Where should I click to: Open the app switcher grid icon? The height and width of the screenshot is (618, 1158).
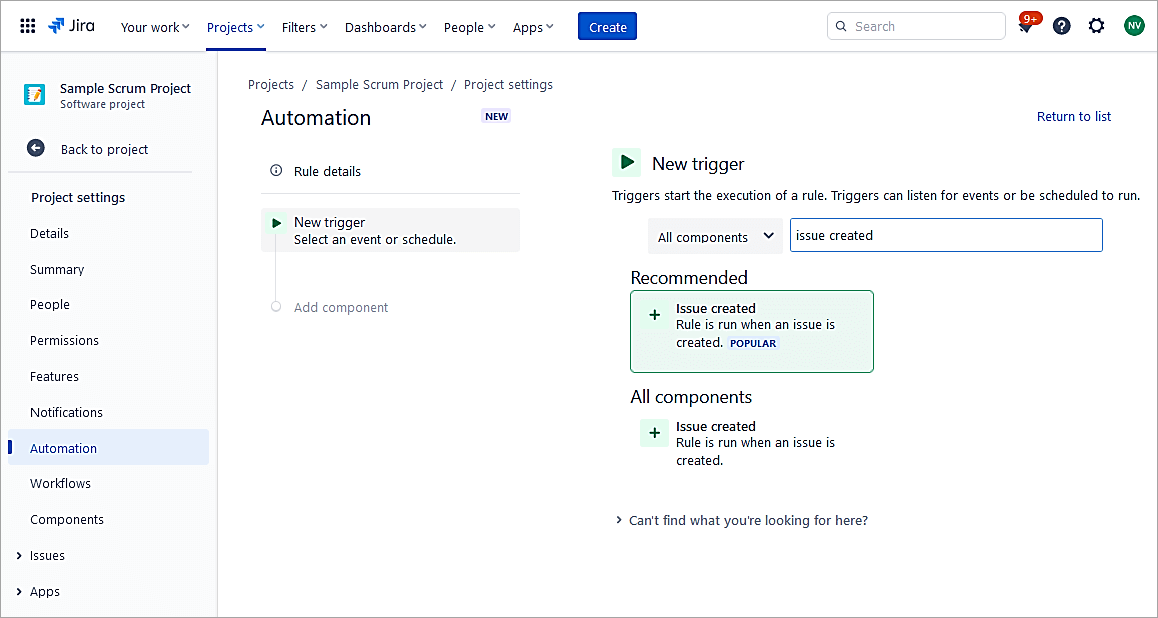tap(28, 27)
